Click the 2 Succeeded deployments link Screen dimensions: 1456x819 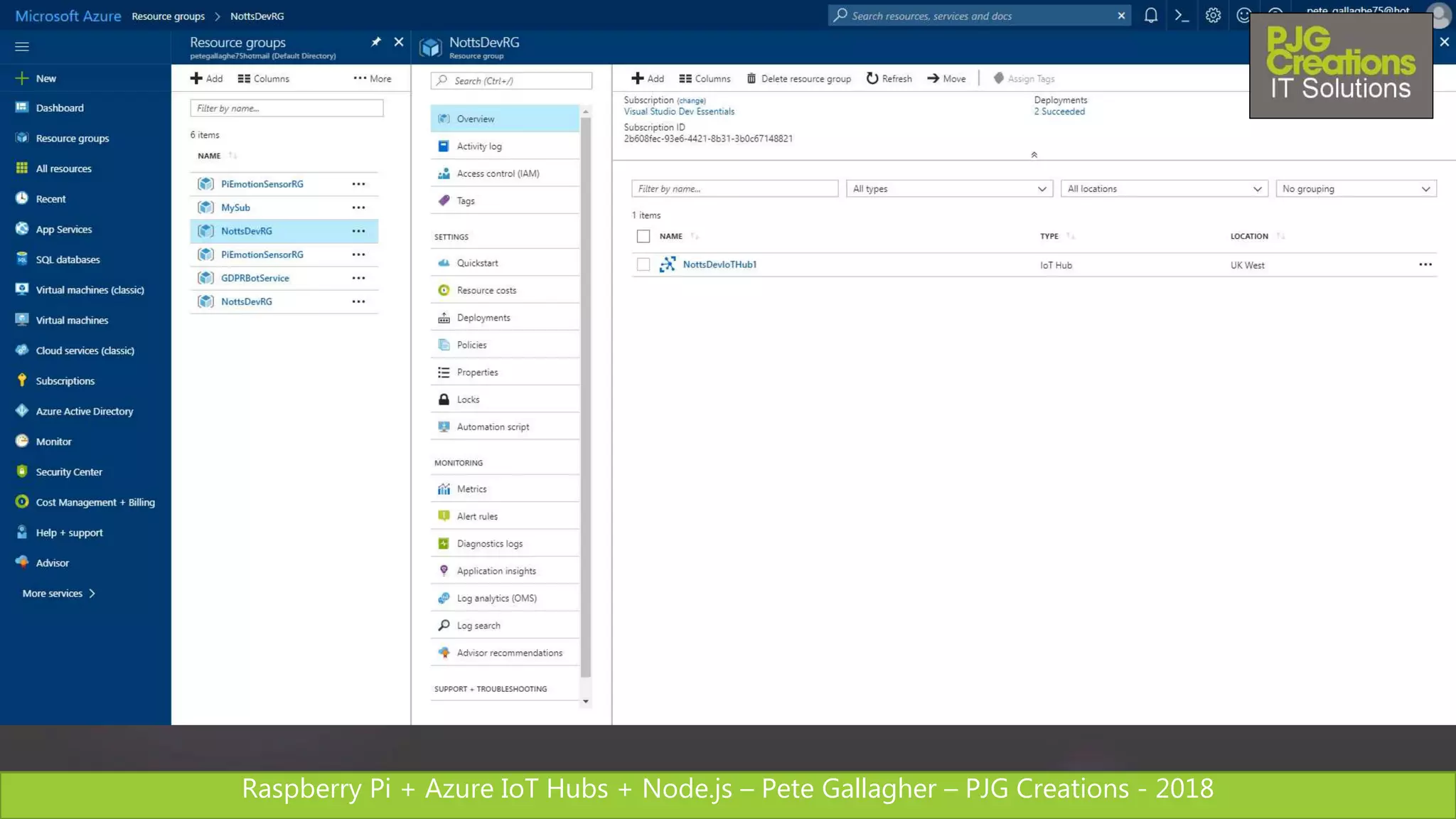[x=1059, y=112]
